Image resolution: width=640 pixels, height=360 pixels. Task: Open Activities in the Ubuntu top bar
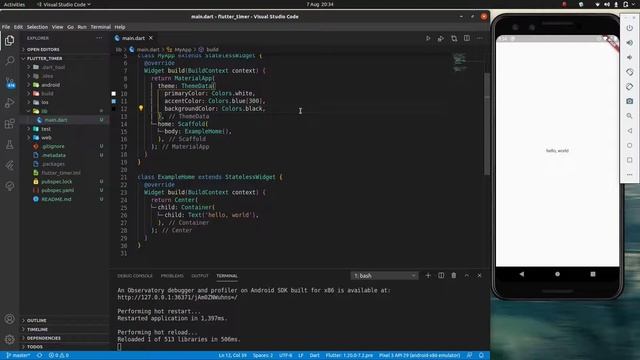point(14,4)
